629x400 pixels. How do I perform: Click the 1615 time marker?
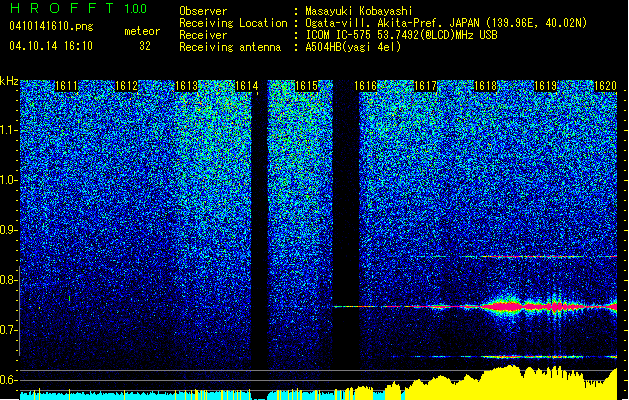(x=306, y=86)
